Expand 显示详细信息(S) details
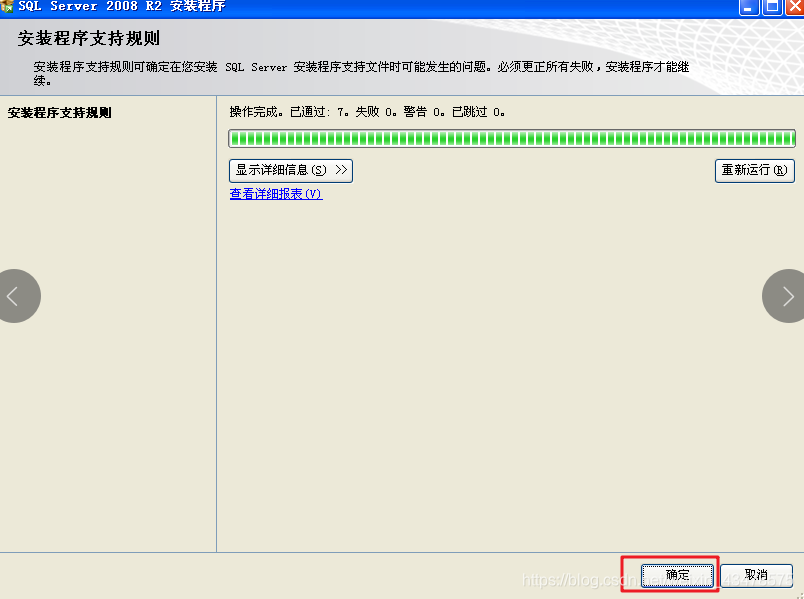 pyautogui.click(x=291, y=170)
